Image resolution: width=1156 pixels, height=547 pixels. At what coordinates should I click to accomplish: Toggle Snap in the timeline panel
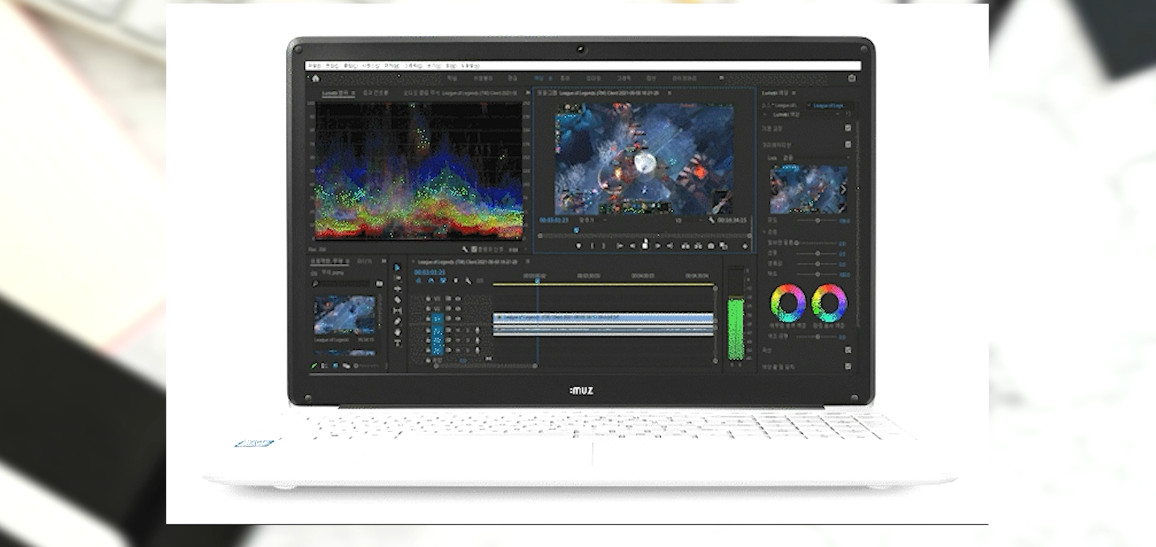[431, 281]
